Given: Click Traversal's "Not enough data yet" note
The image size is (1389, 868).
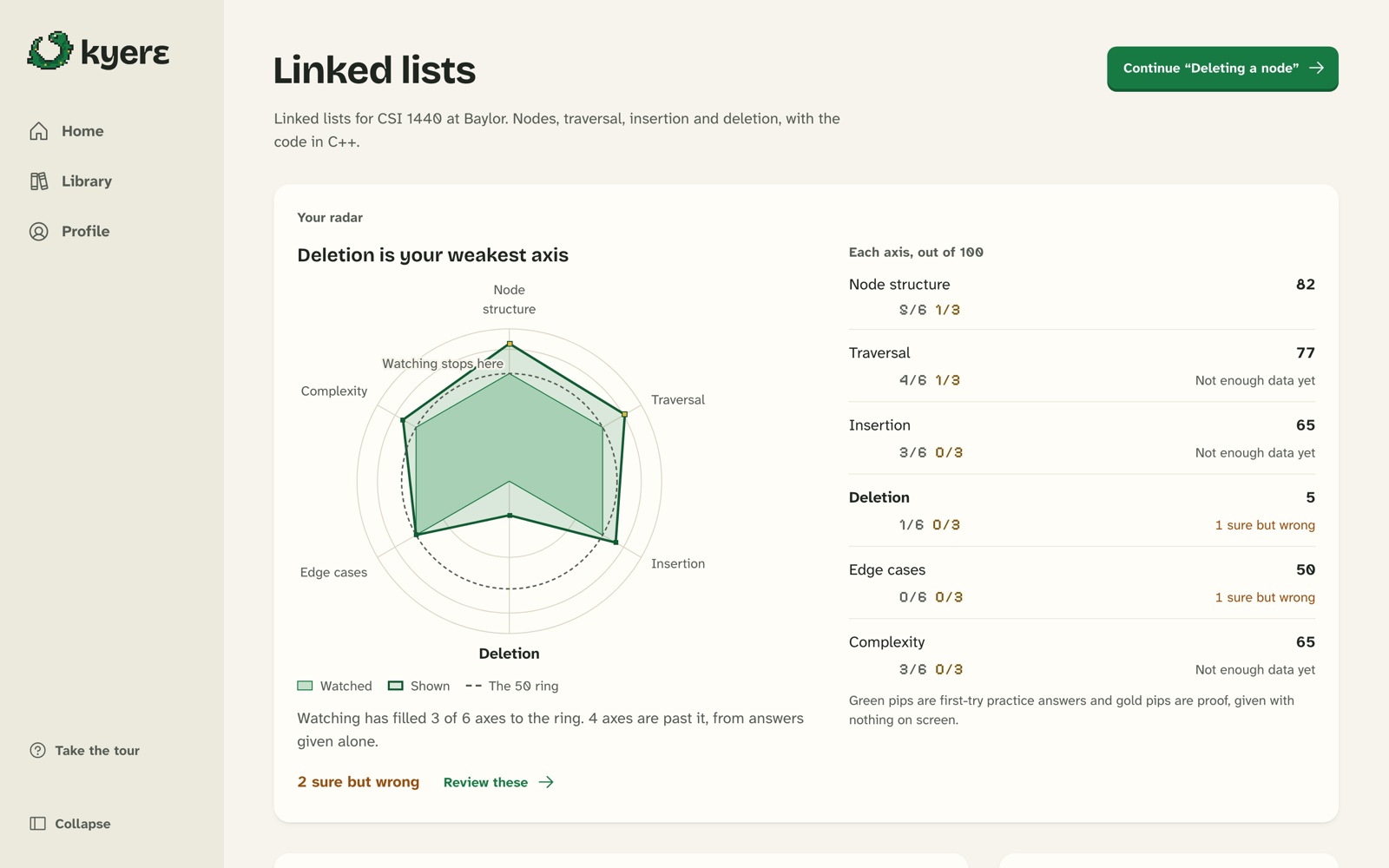Looking at the screenshot, I should pyautogui.click(x=1255, y=380).
